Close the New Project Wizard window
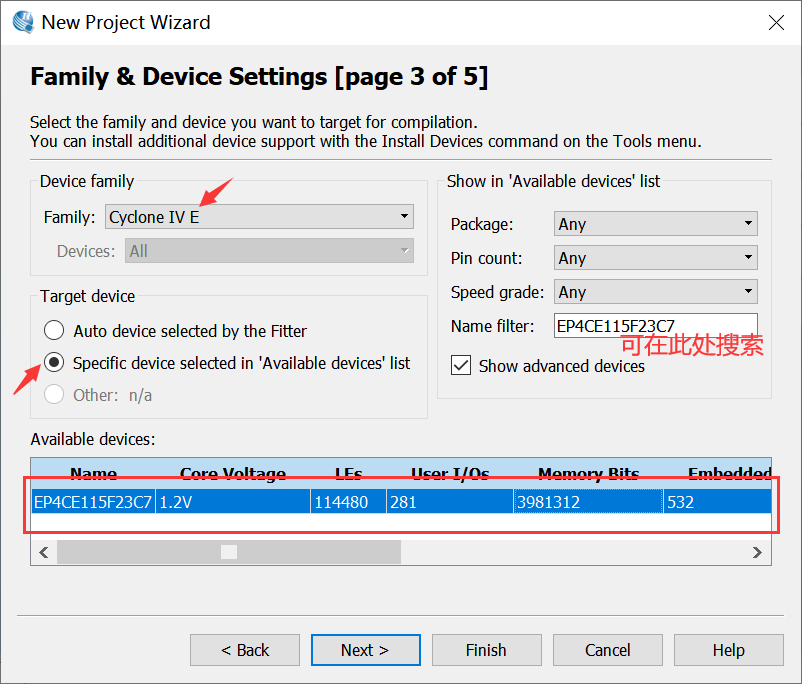This screenshot has width=802, height=684. [x=776, y=23]
